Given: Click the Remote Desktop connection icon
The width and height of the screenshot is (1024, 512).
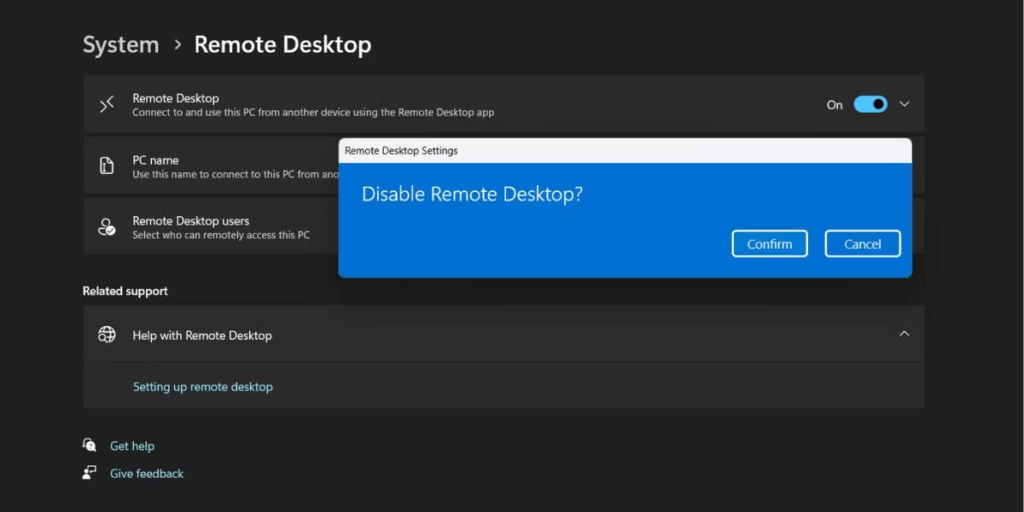Looking at the screenshot, I should click(x=107, y=105).
